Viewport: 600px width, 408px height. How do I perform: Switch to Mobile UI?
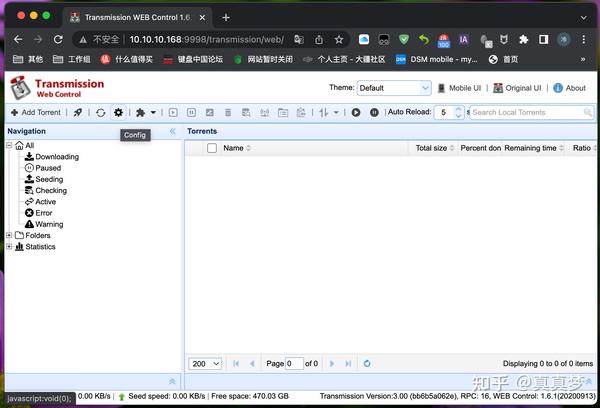[x=459, y=88]
